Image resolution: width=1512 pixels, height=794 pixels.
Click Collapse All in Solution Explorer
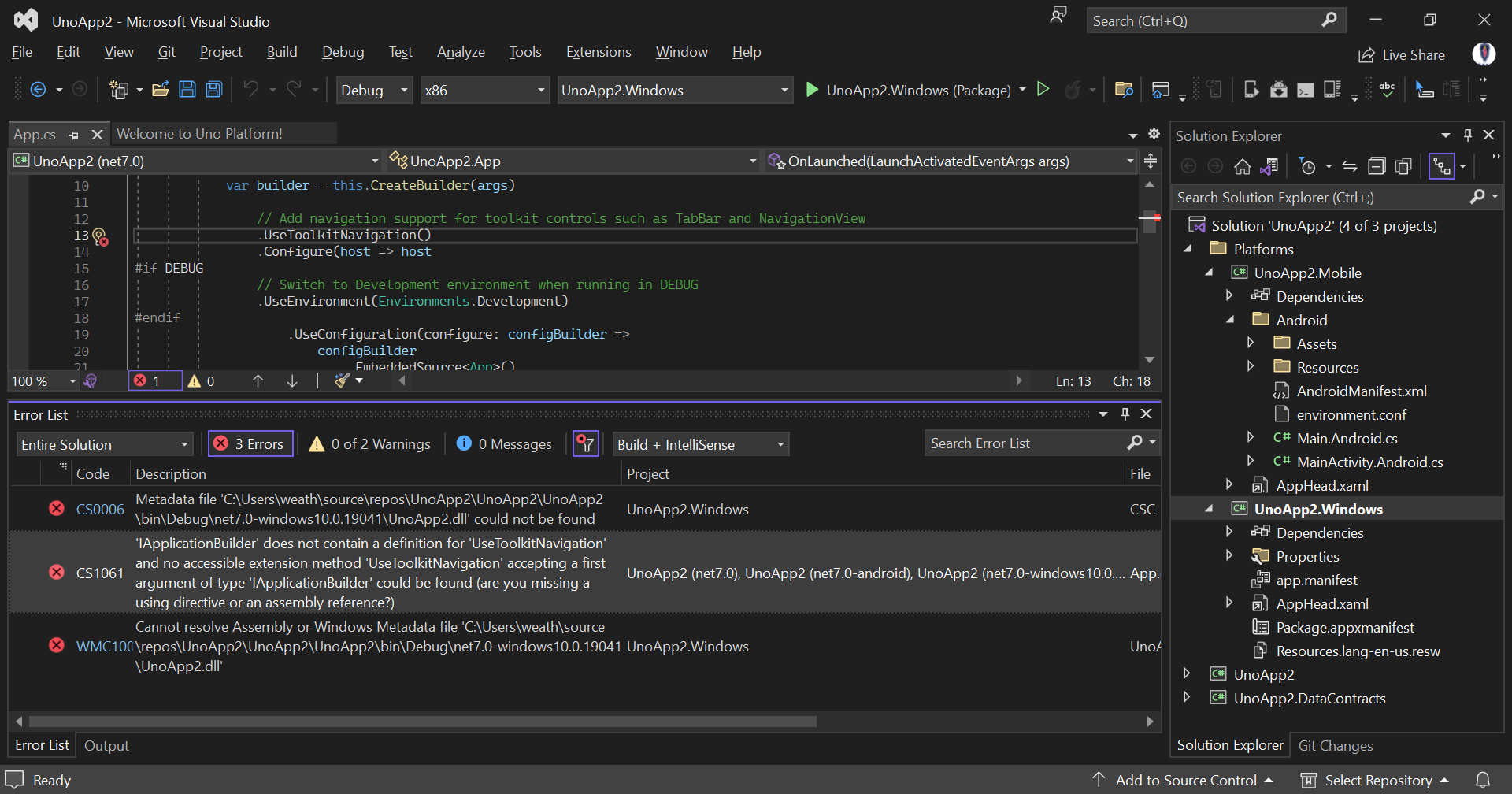coord(1377,166)
